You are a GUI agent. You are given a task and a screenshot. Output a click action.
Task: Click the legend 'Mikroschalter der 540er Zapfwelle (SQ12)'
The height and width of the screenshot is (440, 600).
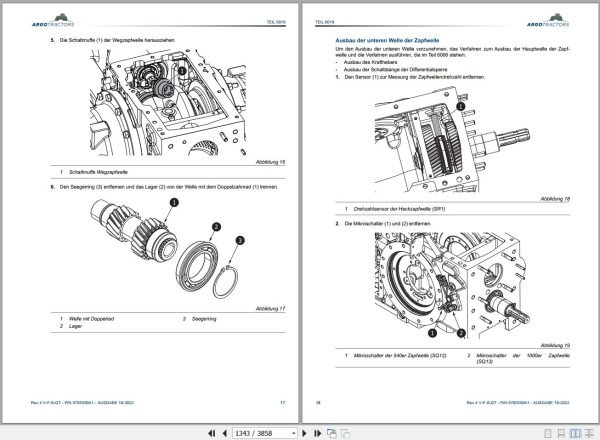(400, 355)
